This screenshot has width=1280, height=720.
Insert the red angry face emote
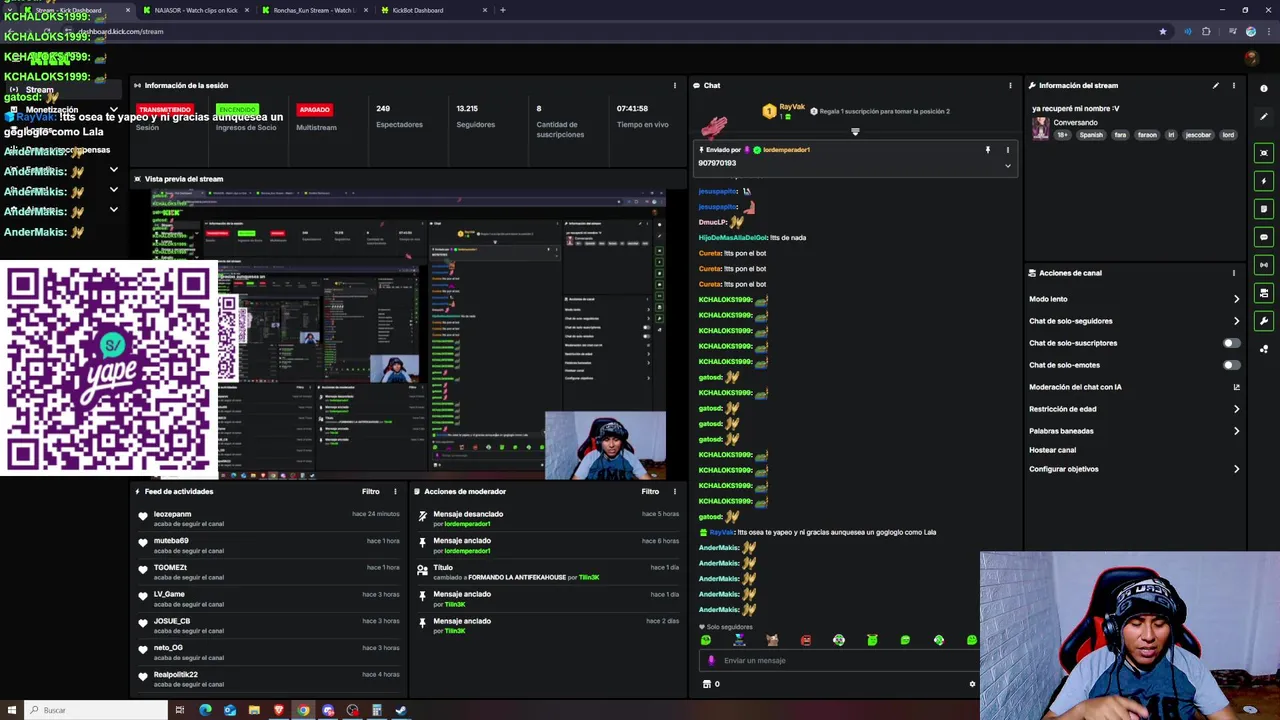(806, 640)
